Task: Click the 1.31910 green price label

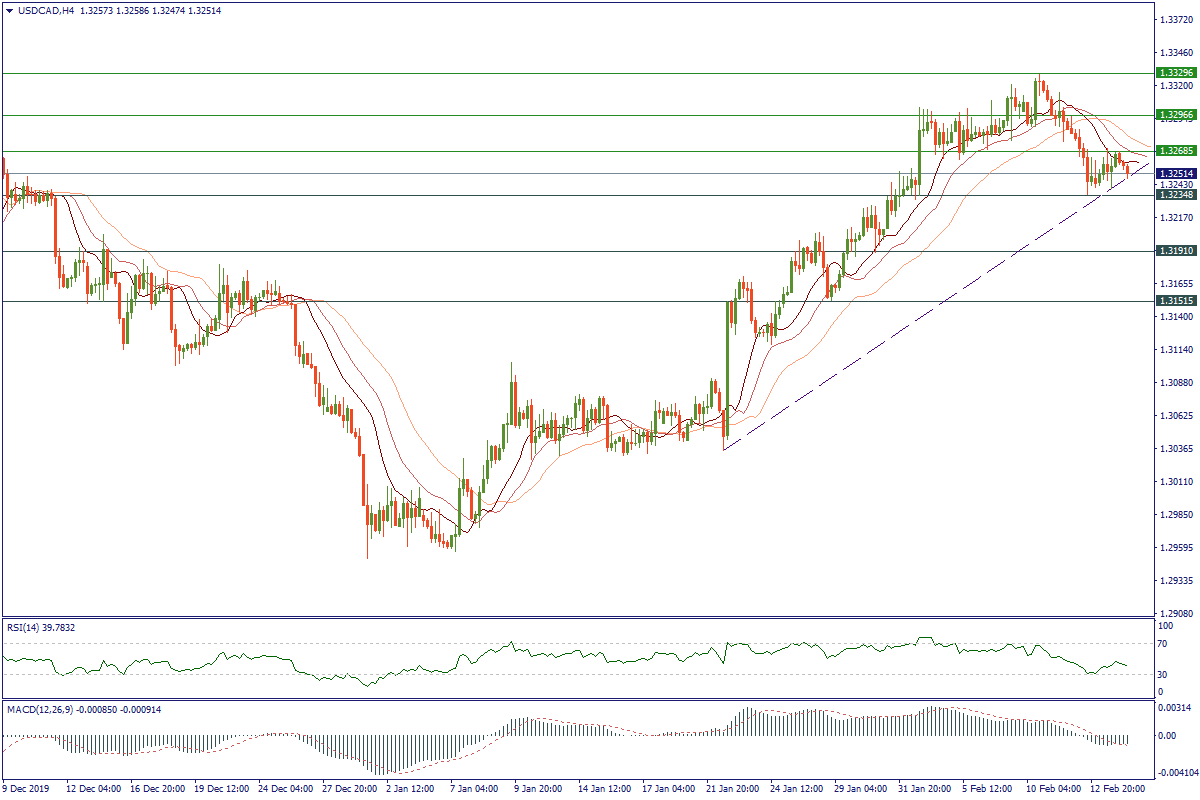Action: [x=1175, y=251]
